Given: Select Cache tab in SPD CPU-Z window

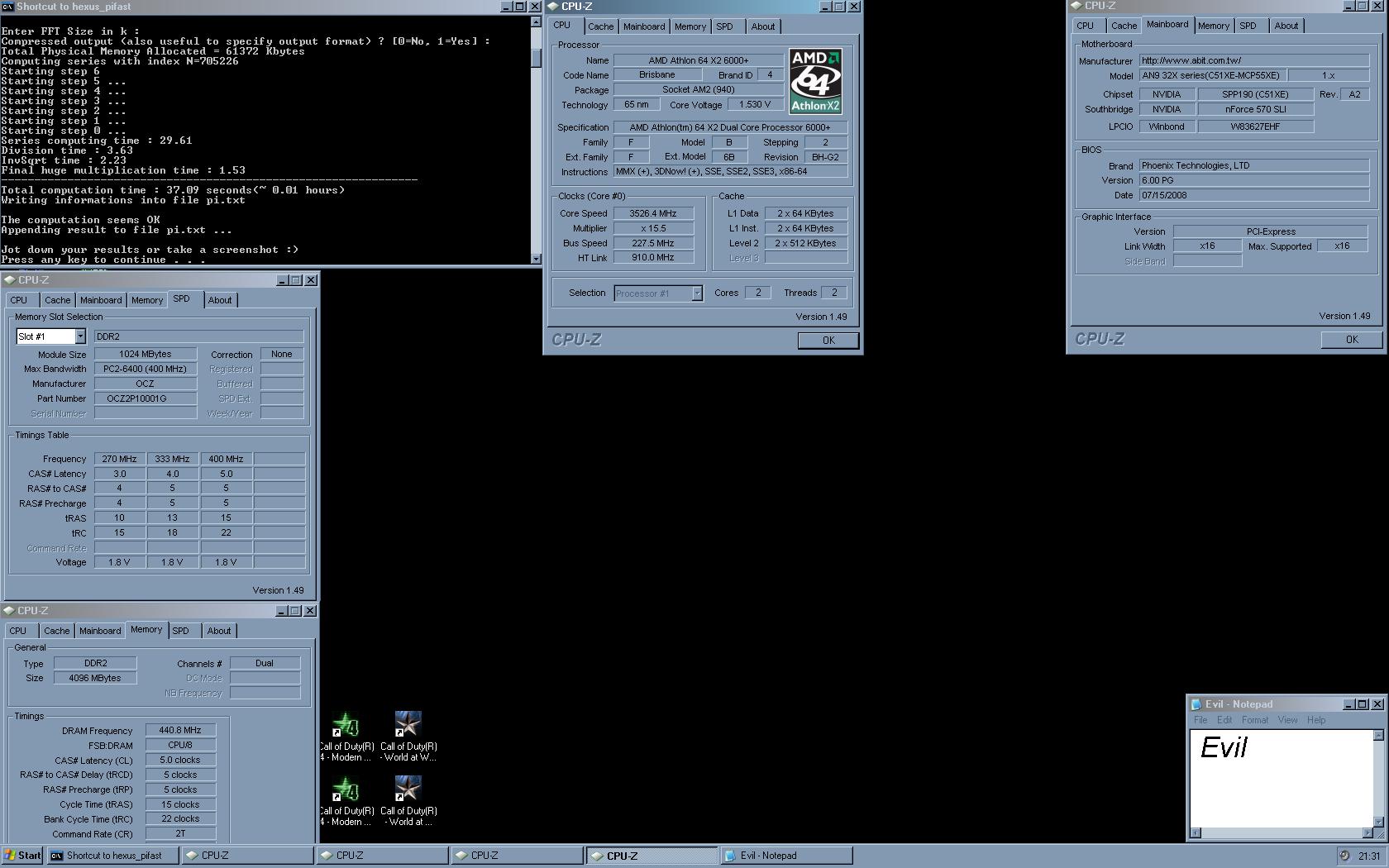Looking at the screenshot, I should [x=58, y=300].
